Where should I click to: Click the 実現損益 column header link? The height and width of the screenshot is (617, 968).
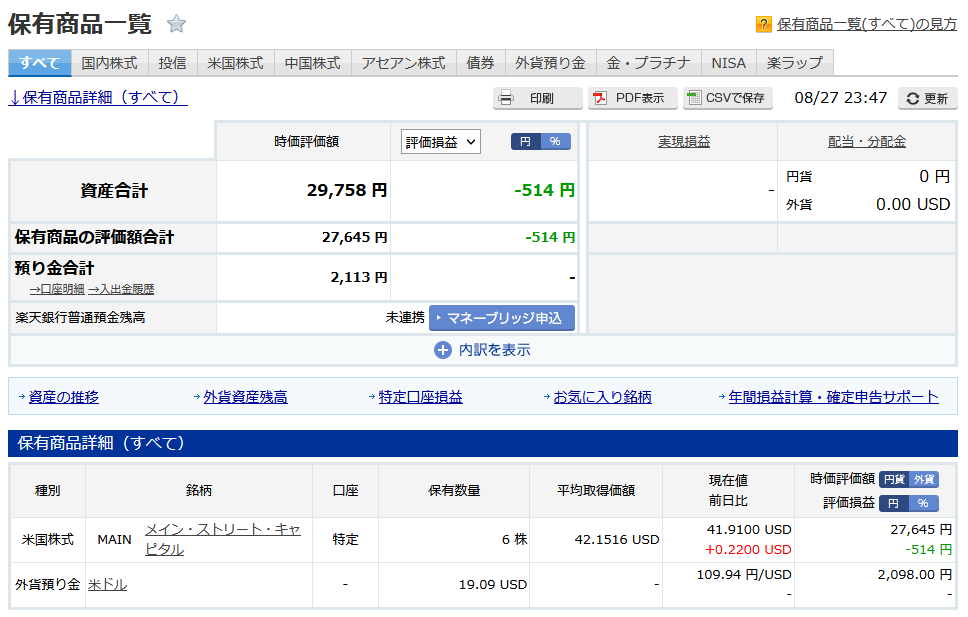pyautogui.click(x=684, y=142)
